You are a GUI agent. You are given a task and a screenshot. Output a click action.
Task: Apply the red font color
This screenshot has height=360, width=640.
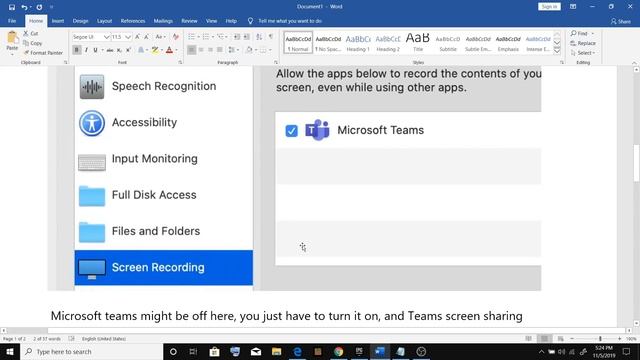[169, 50]
